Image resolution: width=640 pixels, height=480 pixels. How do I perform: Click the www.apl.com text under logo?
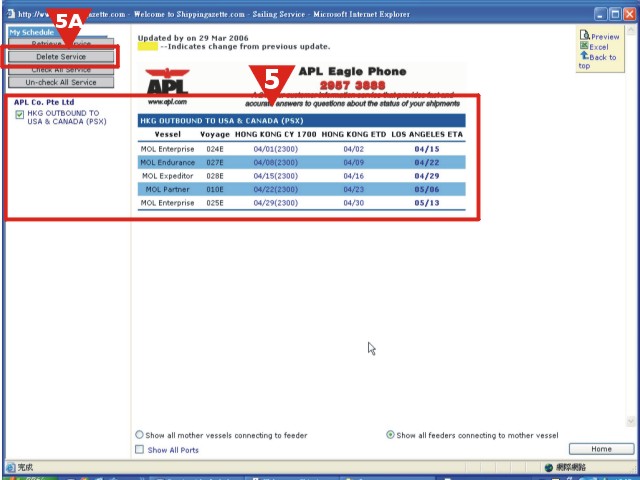[x=167, y=101]
